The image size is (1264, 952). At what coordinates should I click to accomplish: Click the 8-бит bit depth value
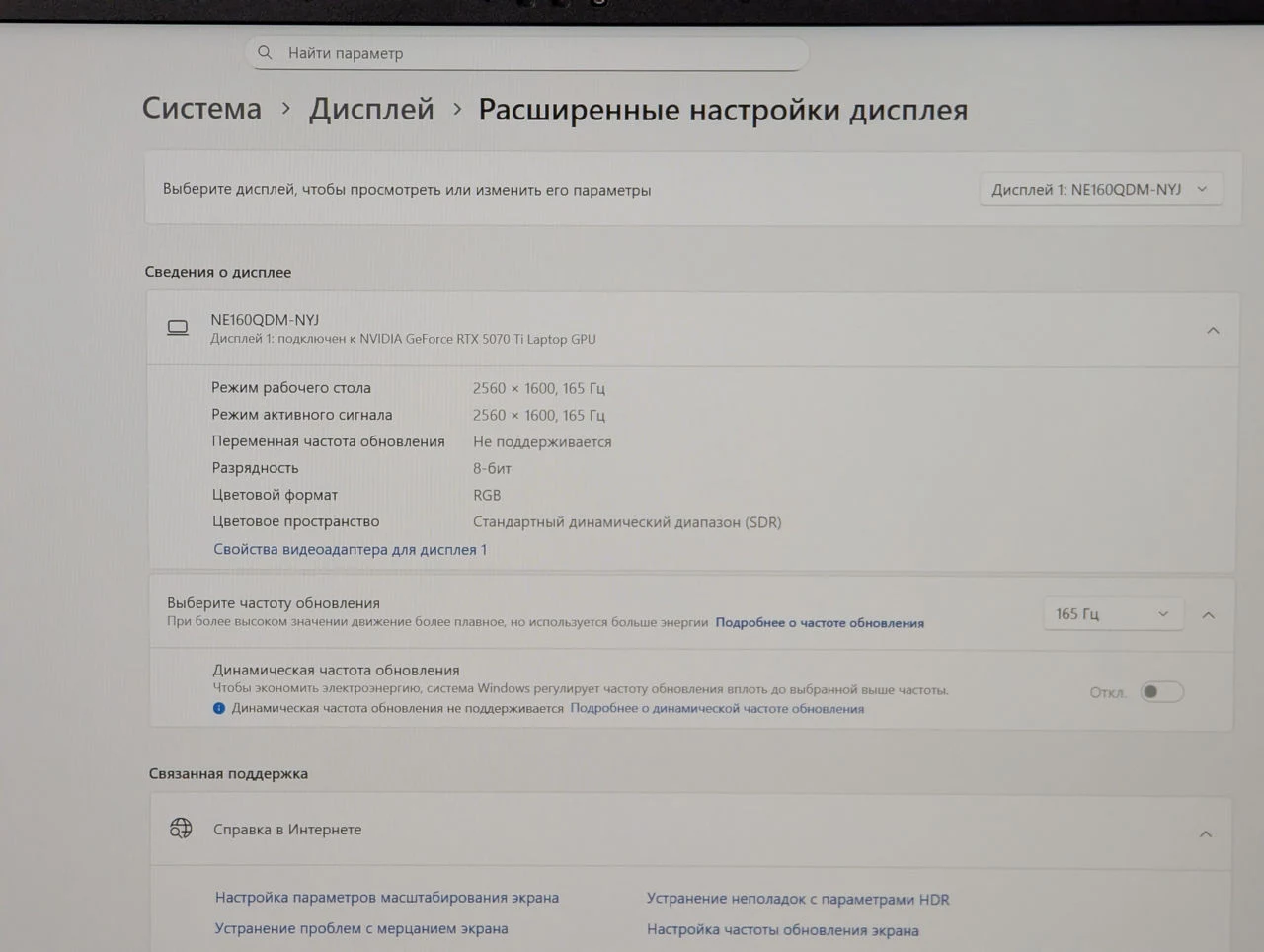click(492, 468)
